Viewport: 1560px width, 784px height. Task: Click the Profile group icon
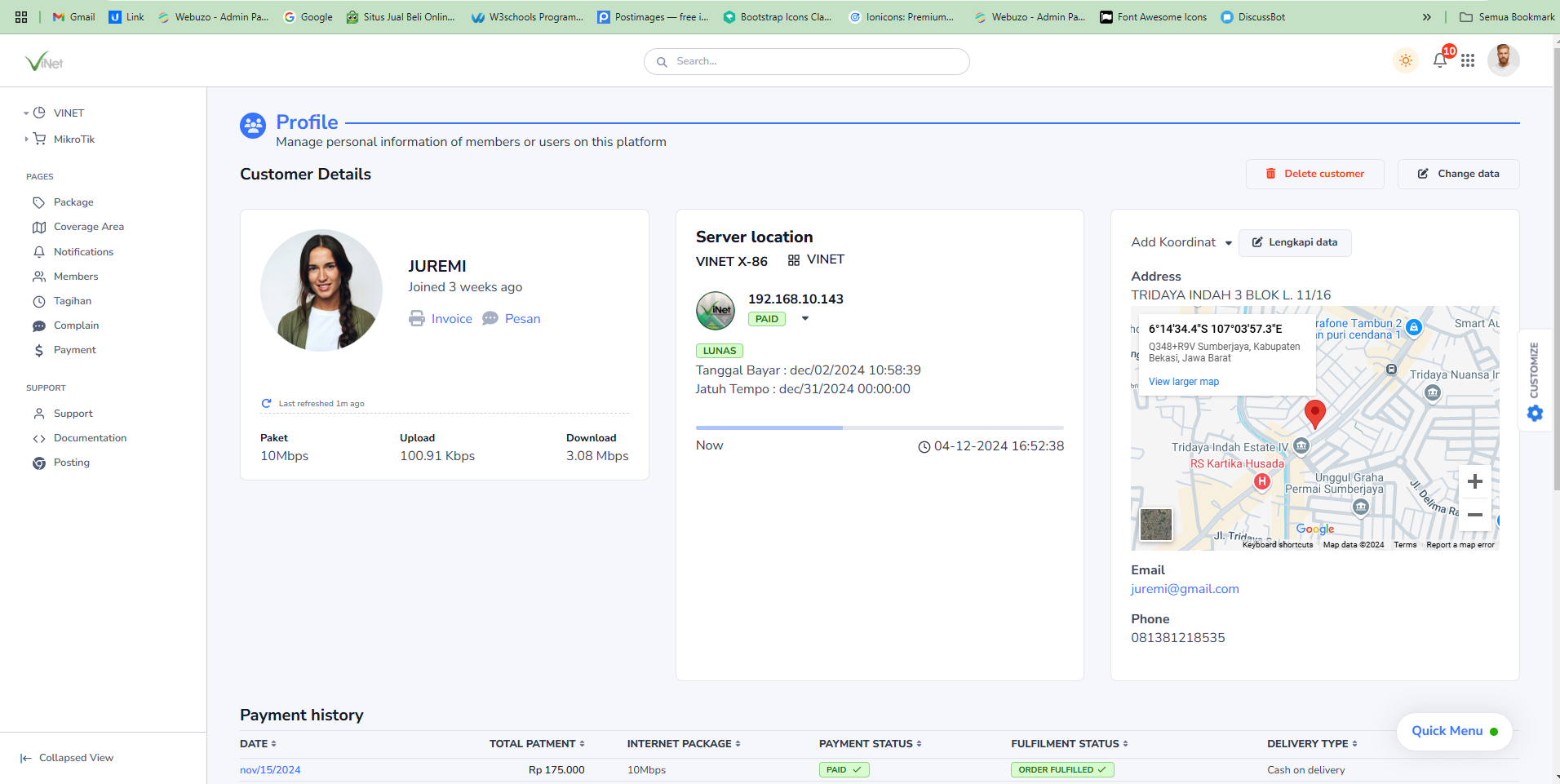[253, 126]
